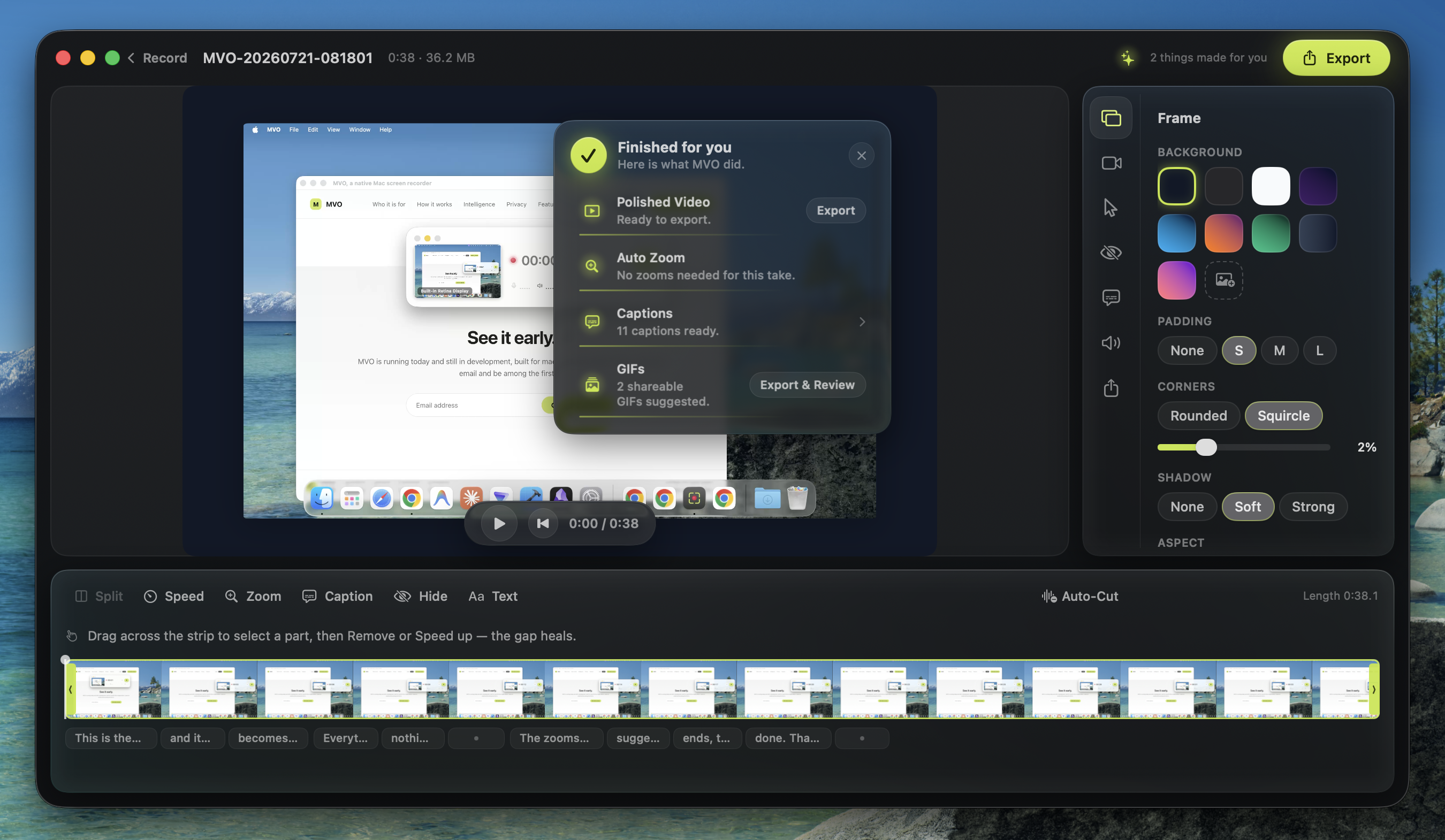This screenshot has height=840, width=1445.
Task: Add a custom background image
Action: 1223,280
